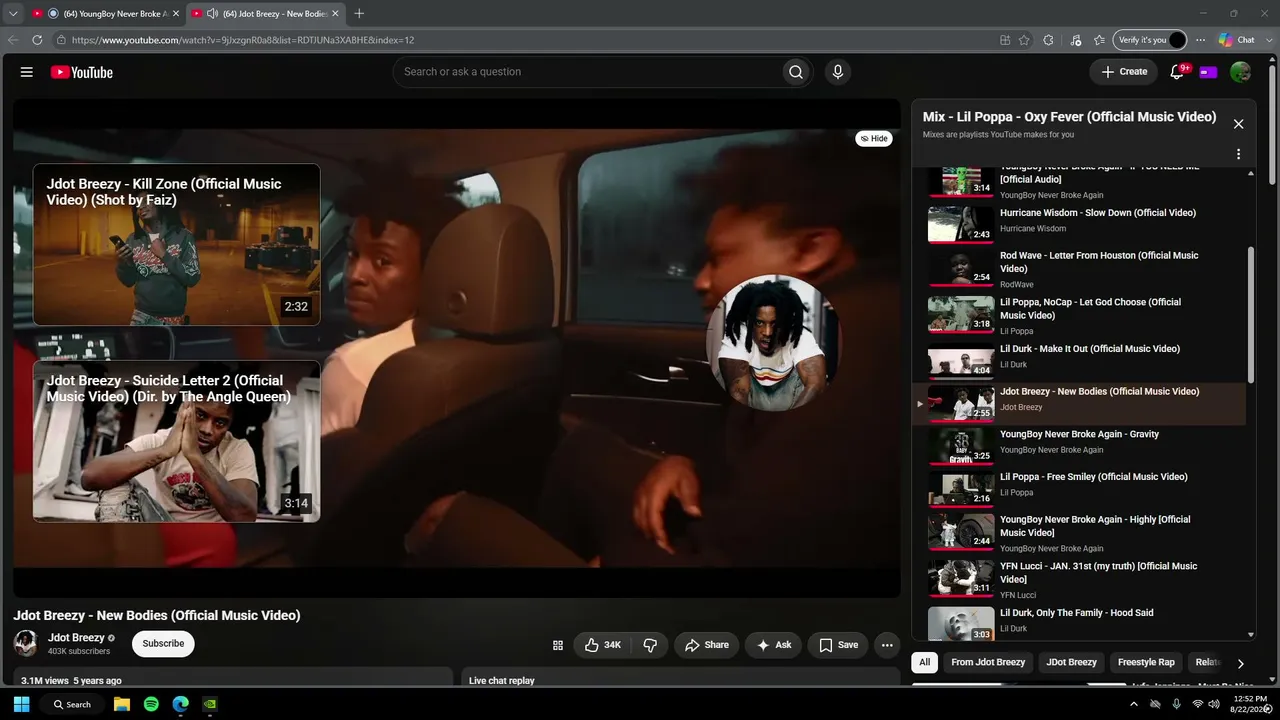Image resolution: width=1280 pixels, height=720 pixels.
Task: Launch File Explorer from taskbar
Action: pos(122,704)
